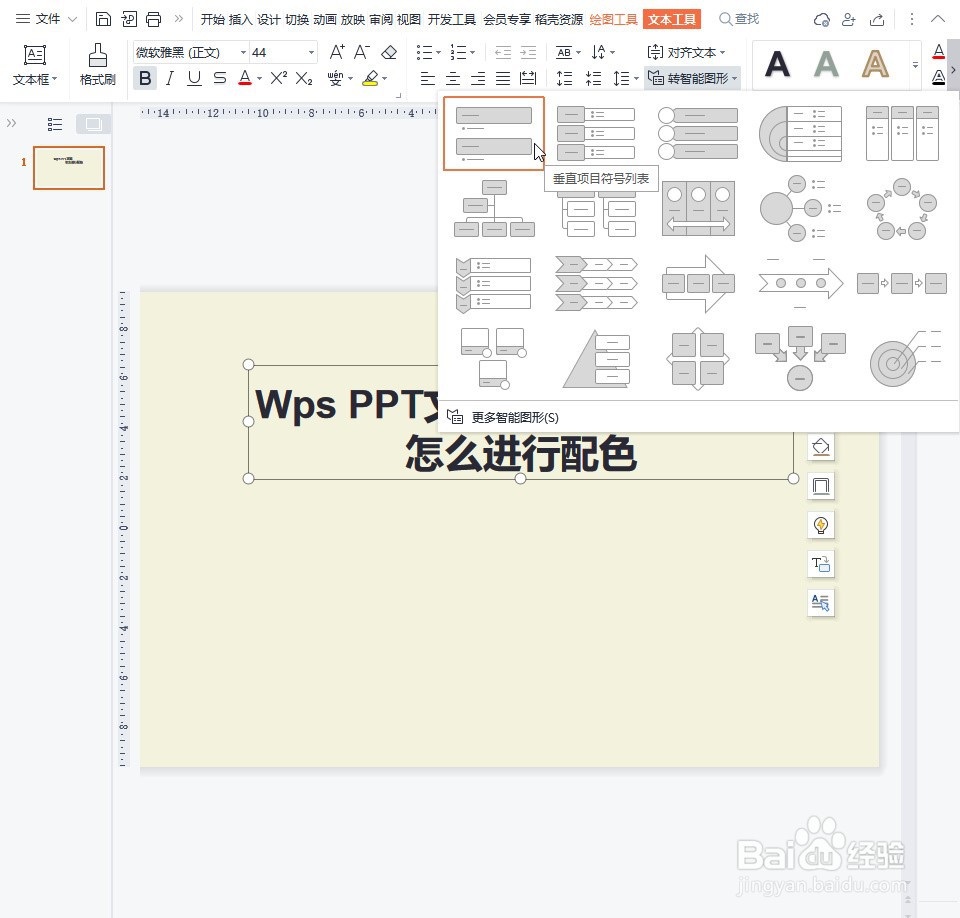The image size is (960, 918).
Task: Click the distributed alignment icon
Action: coord(528,78)
